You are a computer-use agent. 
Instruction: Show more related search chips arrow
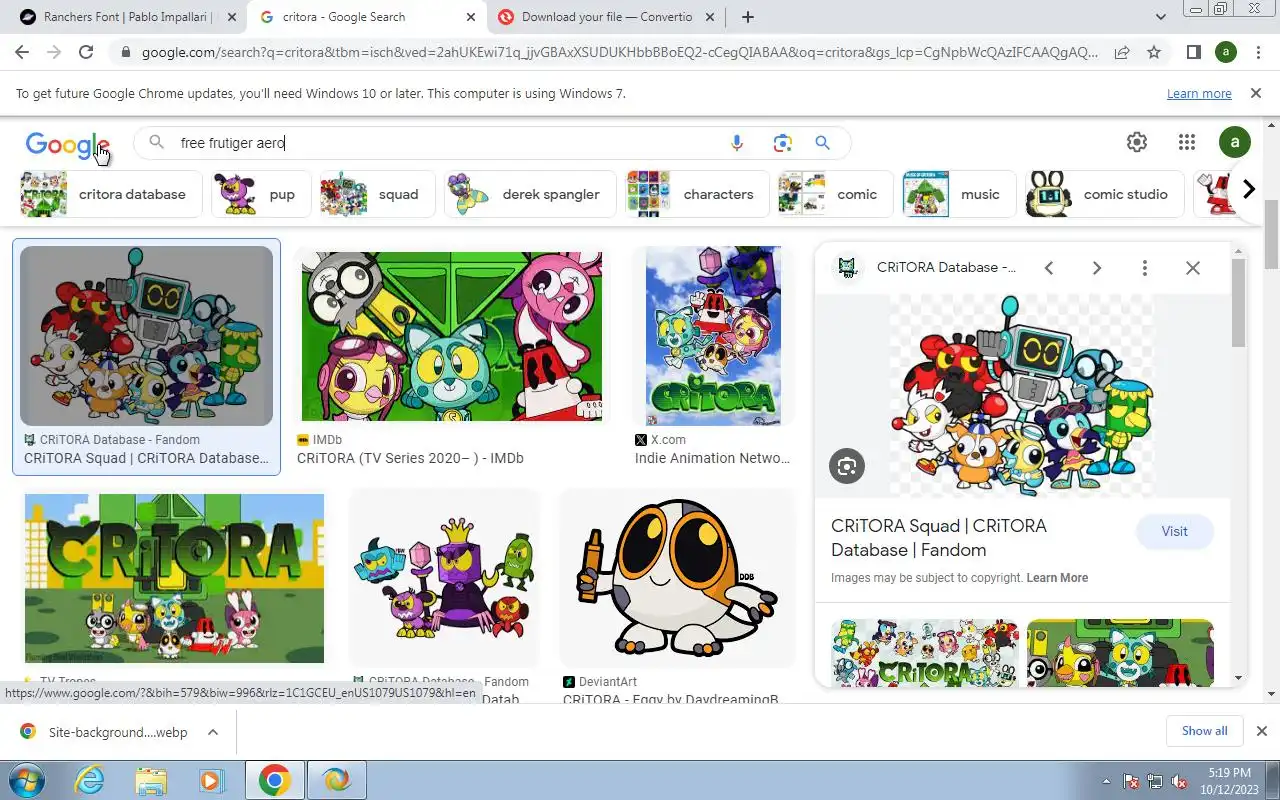[x=1248, y=189]
